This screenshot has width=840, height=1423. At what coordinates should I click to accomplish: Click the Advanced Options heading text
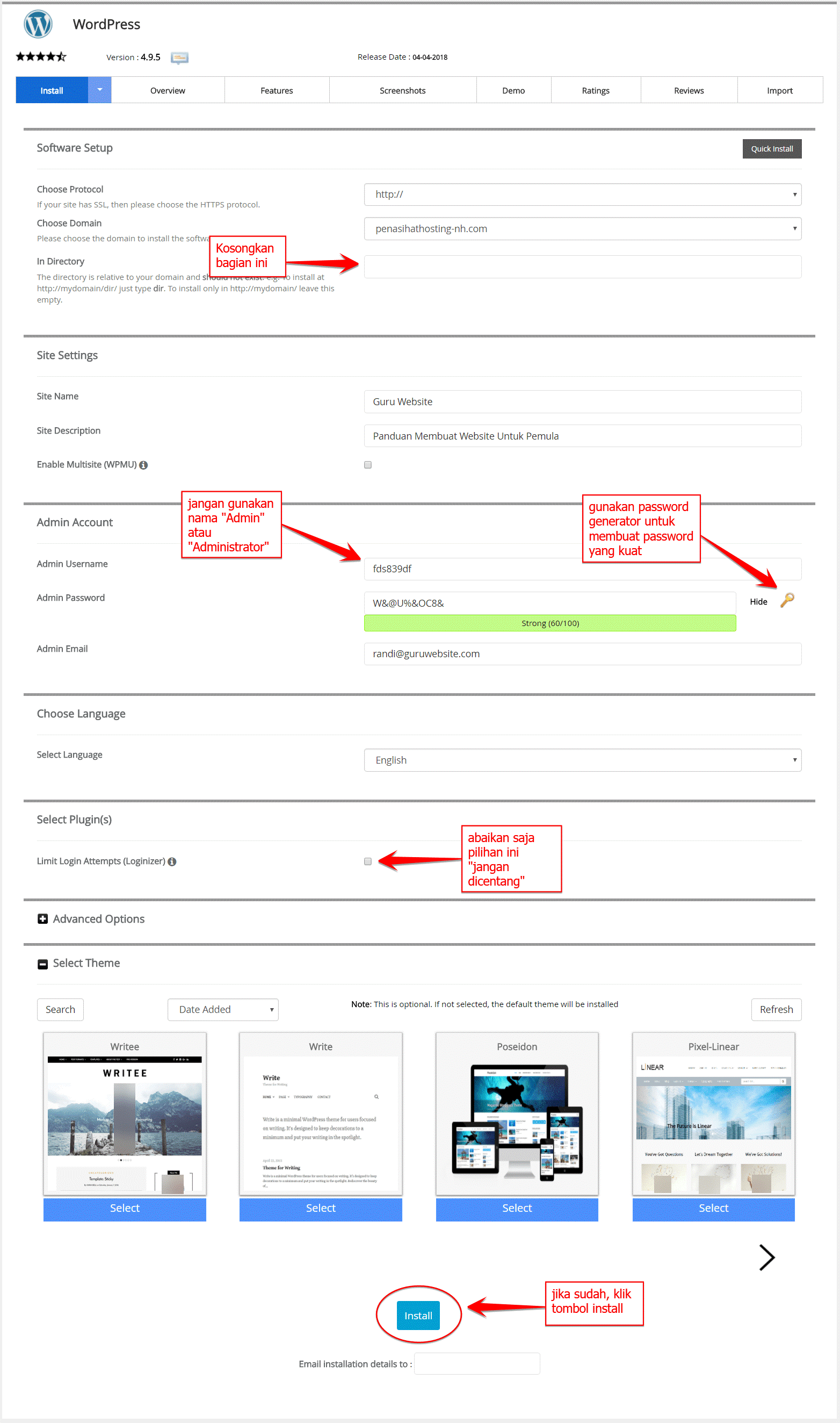pos(98,919)
